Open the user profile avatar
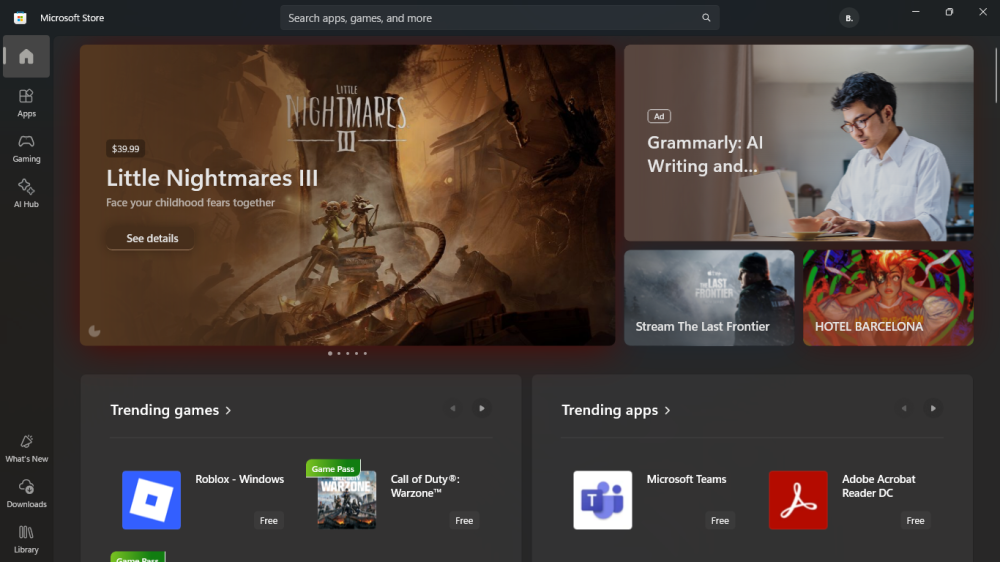The width and height of the screenshot is (1000, 562). (x=849, y=18)
